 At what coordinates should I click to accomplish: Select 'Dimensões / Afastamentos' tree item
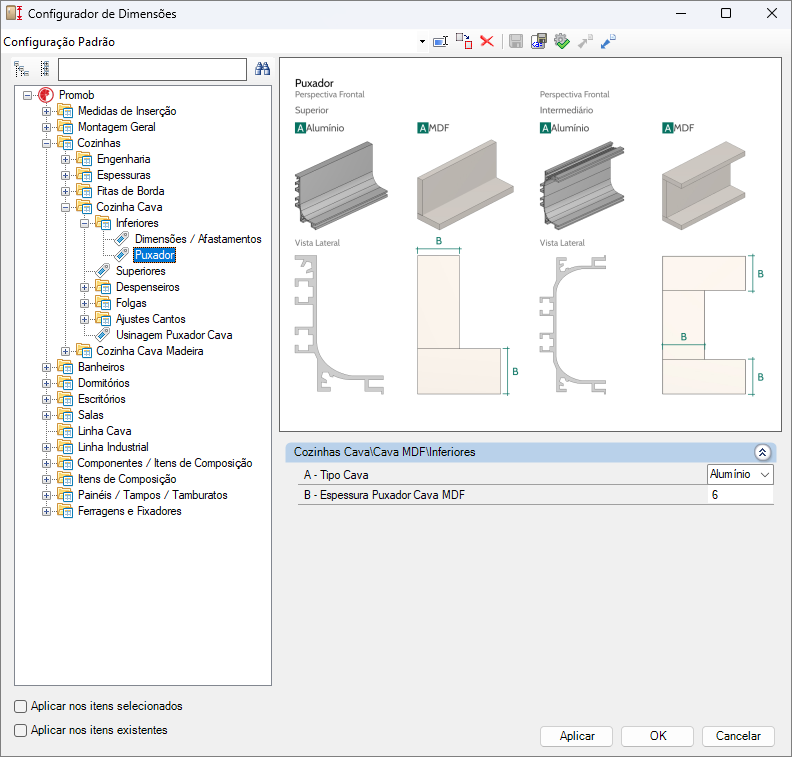coord(198,239)
